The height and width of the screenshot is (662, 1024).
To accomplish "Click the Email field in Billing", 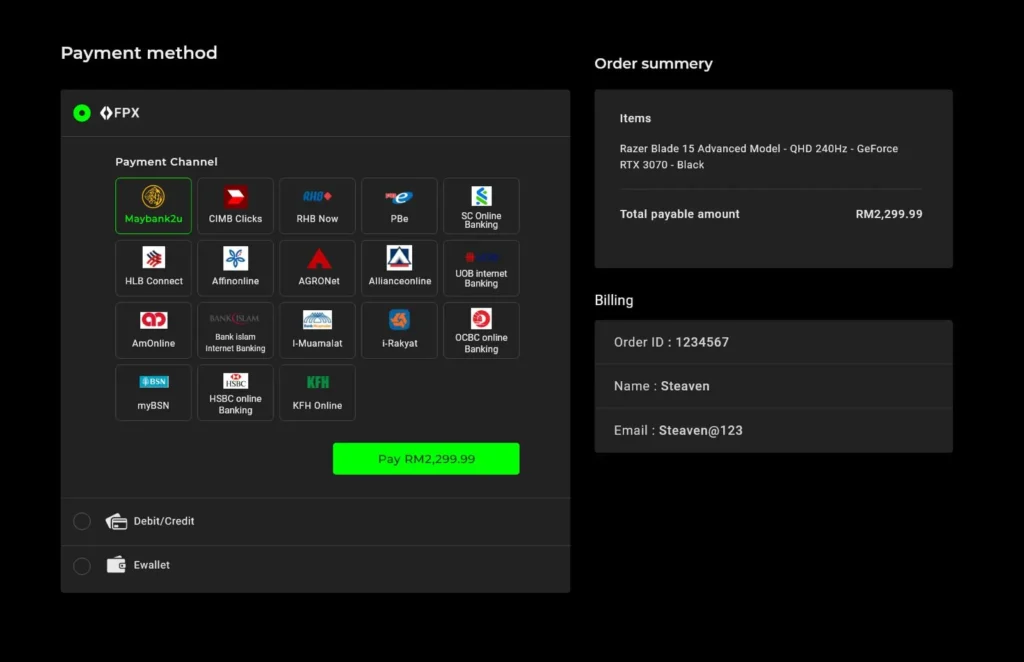I will (773, 430).
